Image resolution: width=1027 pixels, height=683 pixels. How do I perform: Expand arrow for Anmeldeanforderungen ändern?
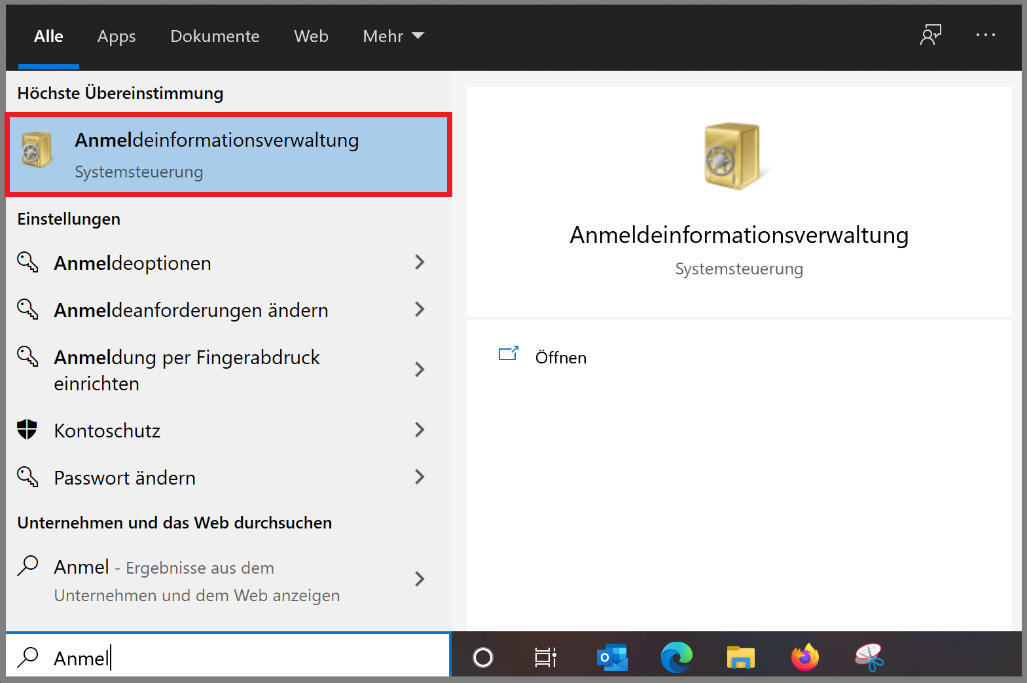(x=420, y=310)
